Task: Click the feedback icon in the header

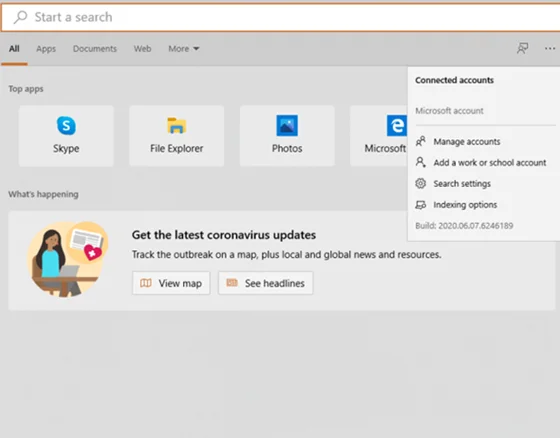Action: (522, 48)
